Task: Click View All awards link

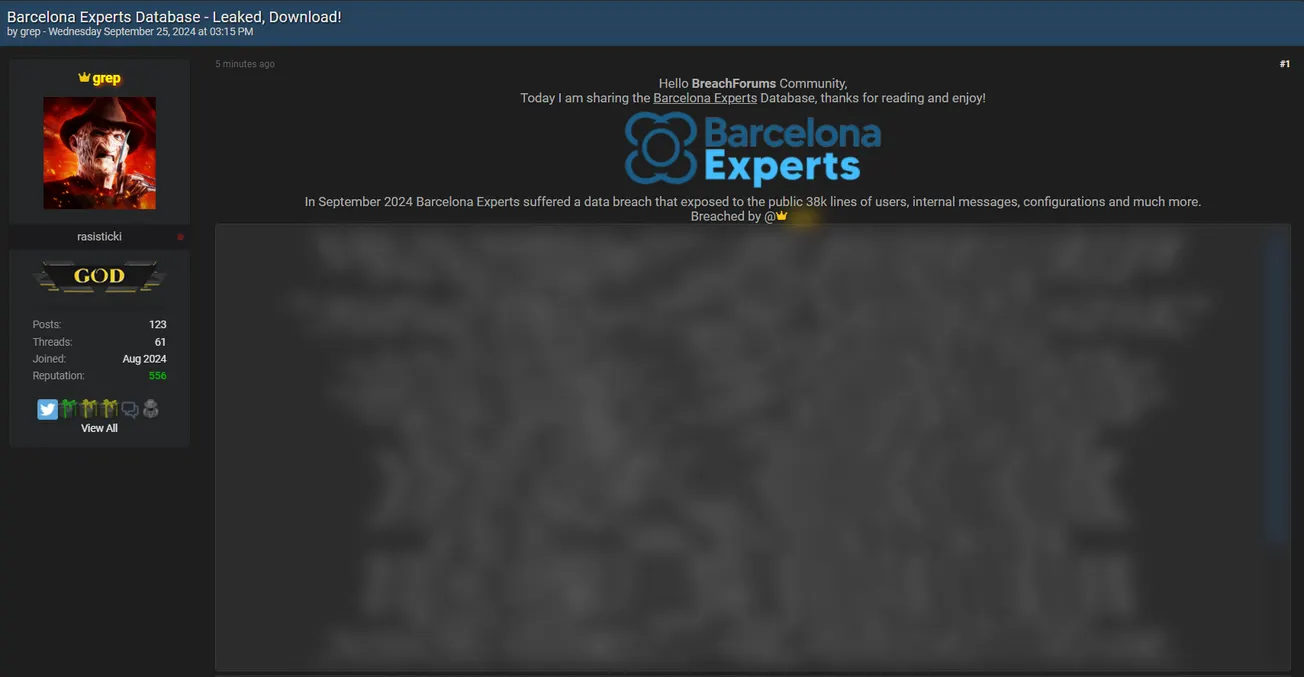Action: pos(99,428)
